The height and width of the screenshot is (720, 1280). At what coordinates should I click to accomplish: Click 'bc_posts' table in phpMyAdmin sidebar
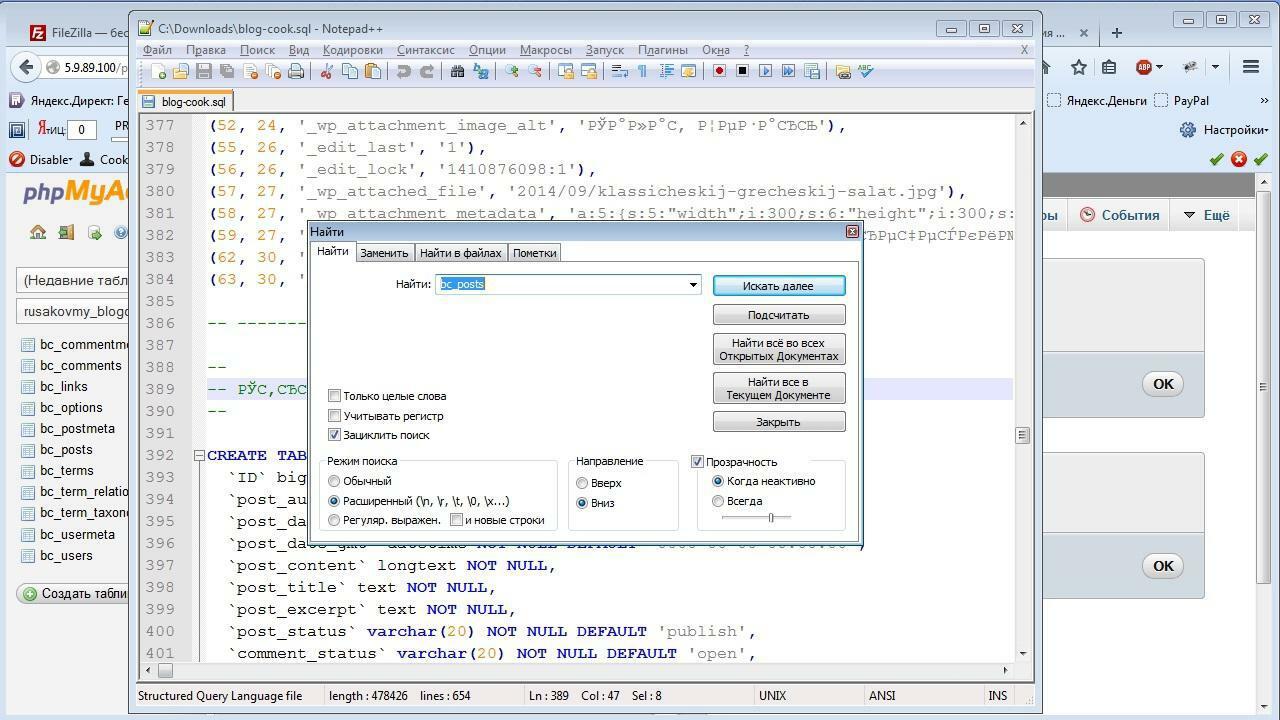[66, 450]
